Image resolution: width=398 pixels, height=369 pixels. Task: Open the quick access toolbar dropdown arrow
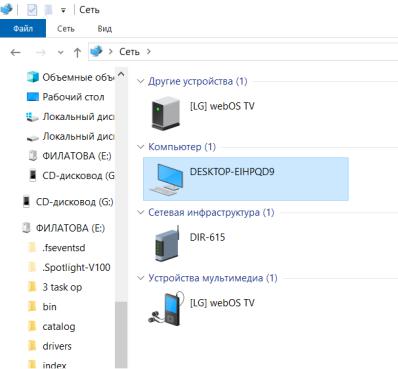pyautogui.click(x=63, y=11)
